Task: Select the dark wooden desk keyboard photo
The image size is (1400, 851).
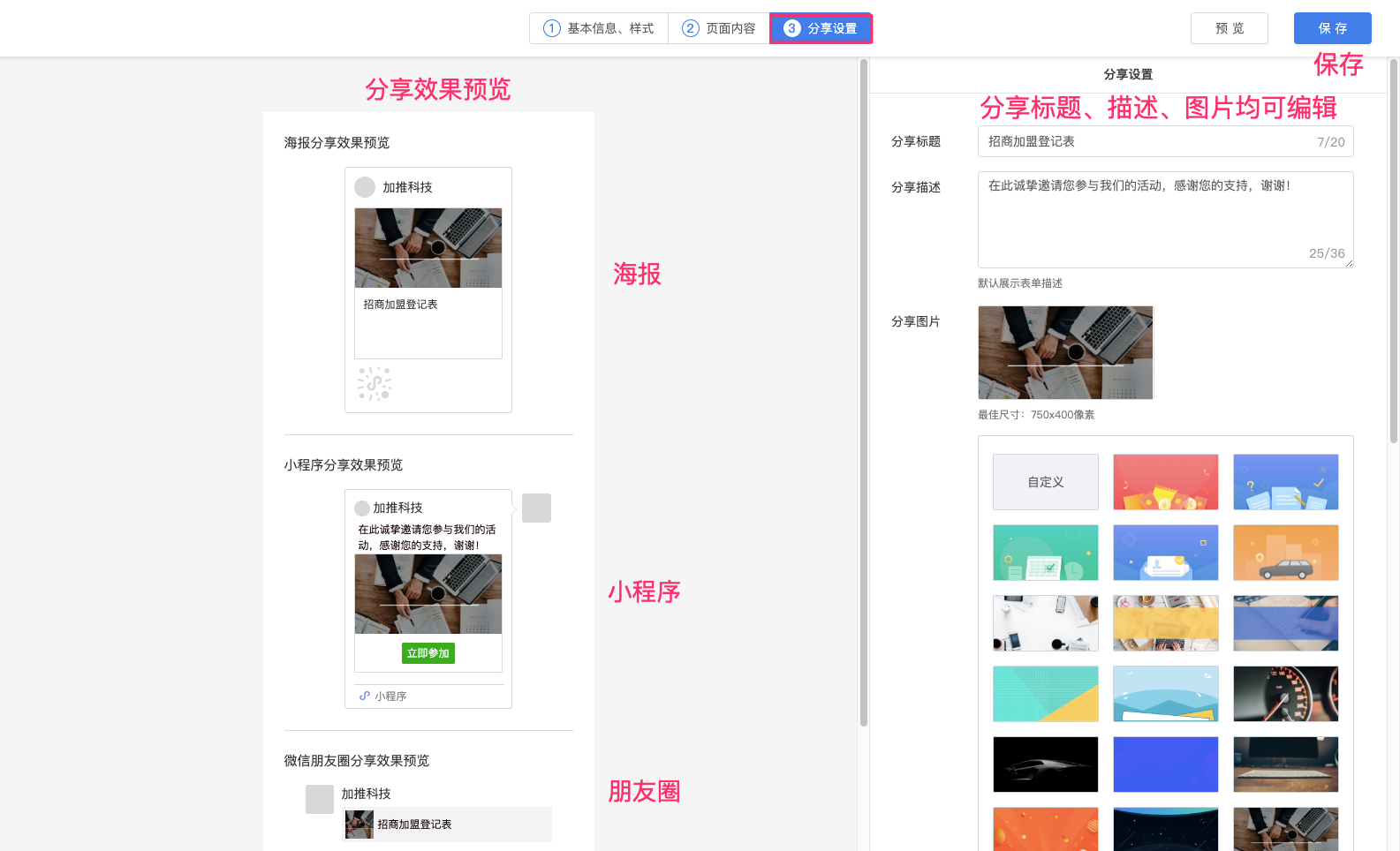Action: pyautogui.click(x=1286, y=764)
